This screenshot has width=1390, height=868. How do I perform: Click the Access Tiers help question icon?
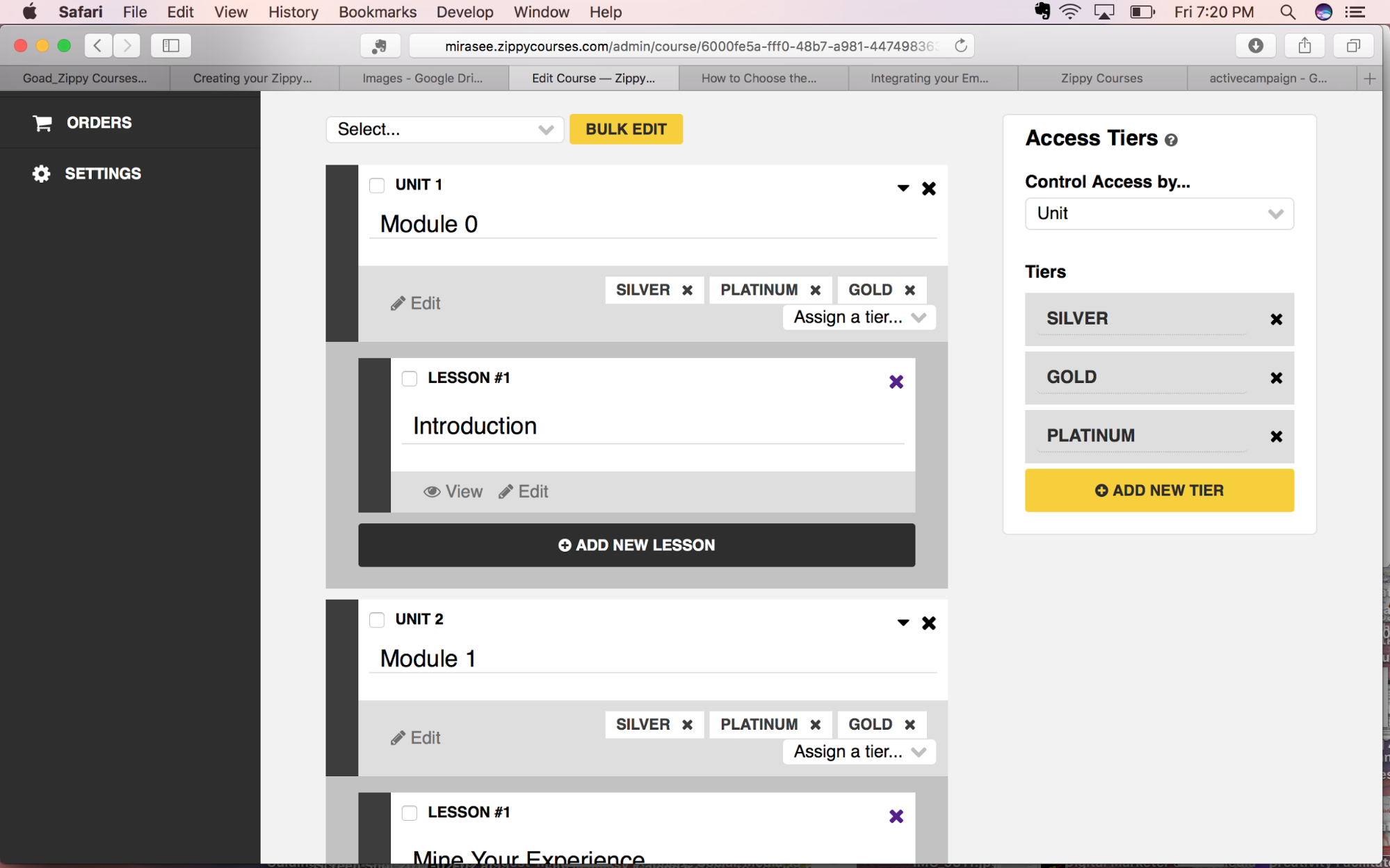[x=1171, y=140]
